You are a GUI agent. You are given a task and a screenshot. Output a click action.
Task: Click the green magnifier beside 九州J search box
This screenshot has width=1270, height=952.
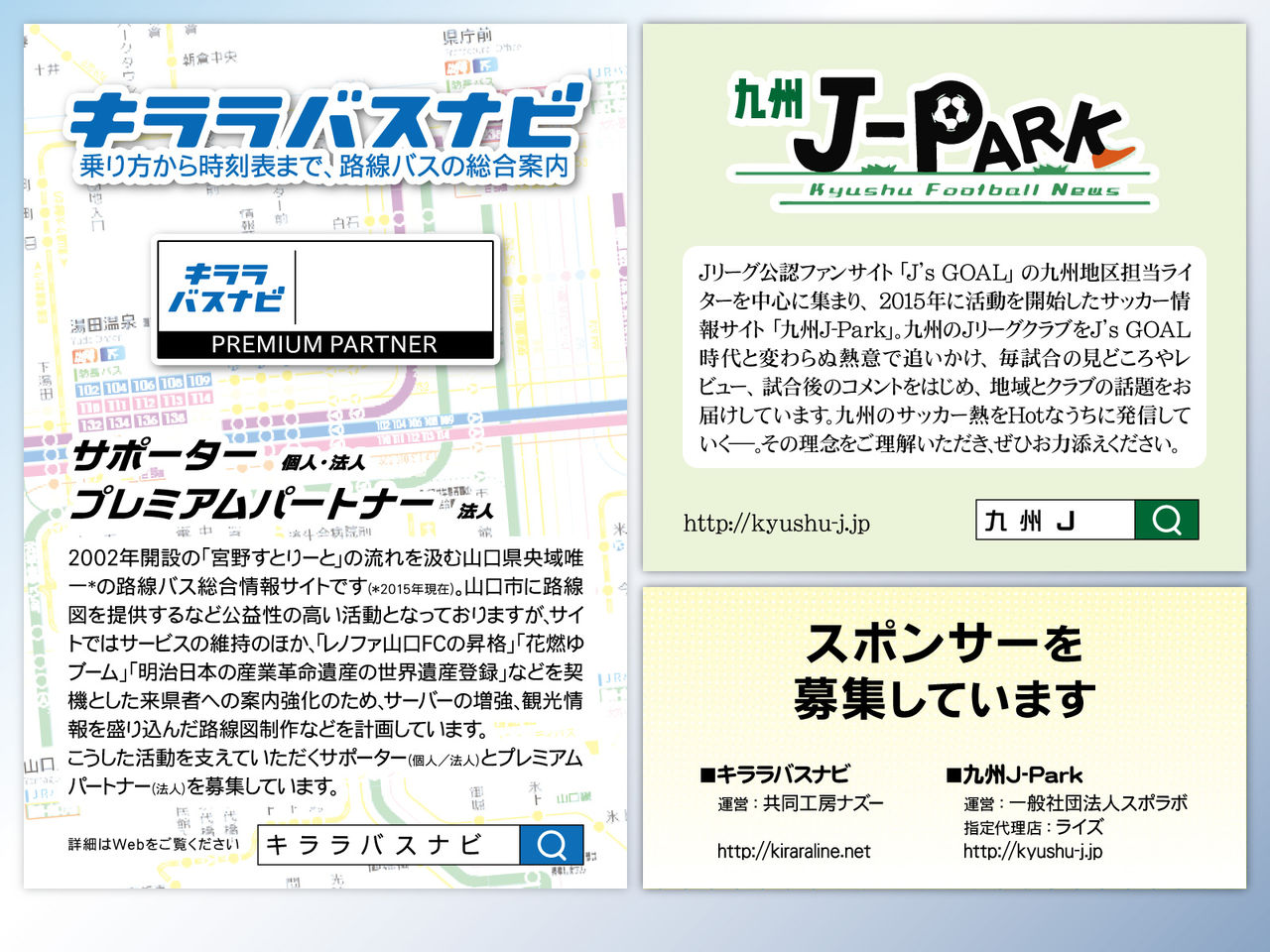point(1167,519)
